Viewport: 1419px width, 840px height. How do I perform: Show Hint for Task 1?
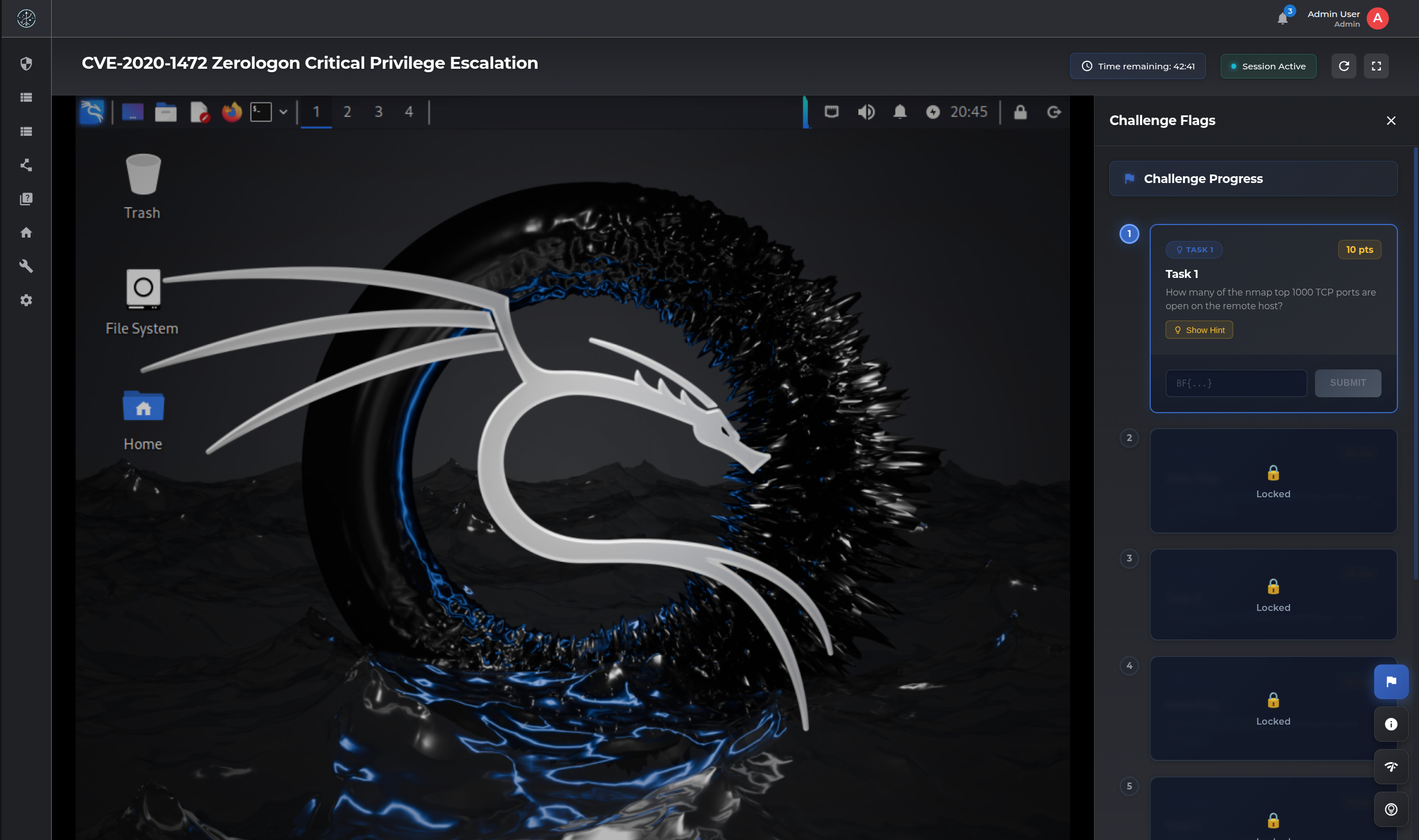pyautogui.click(x=1199, y=330)
